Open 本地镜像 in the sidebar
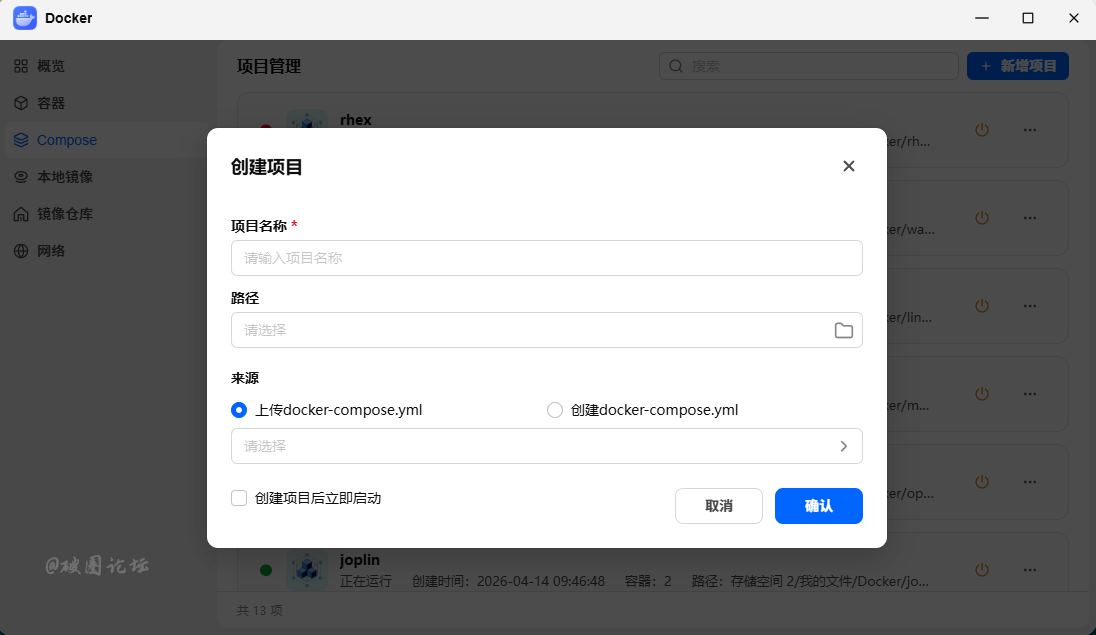The image size is (1096, 635). tap(108, 177)
